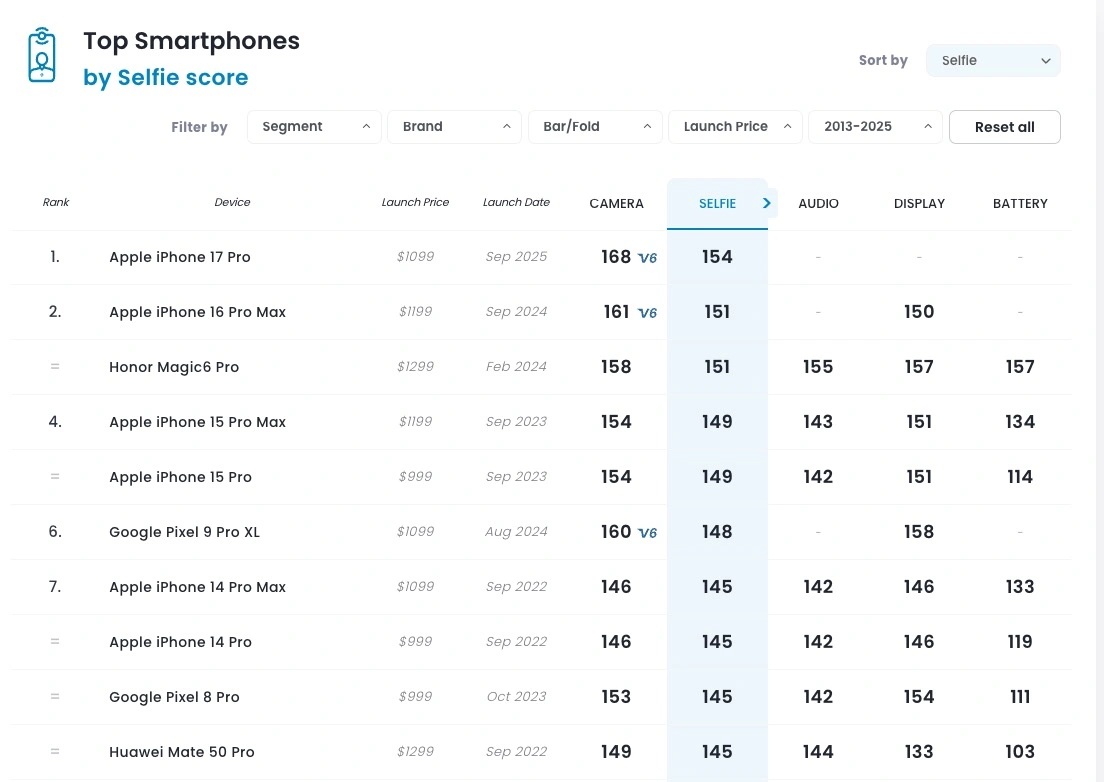
Task: Expand the Brand filter
Action: [454, 127]
